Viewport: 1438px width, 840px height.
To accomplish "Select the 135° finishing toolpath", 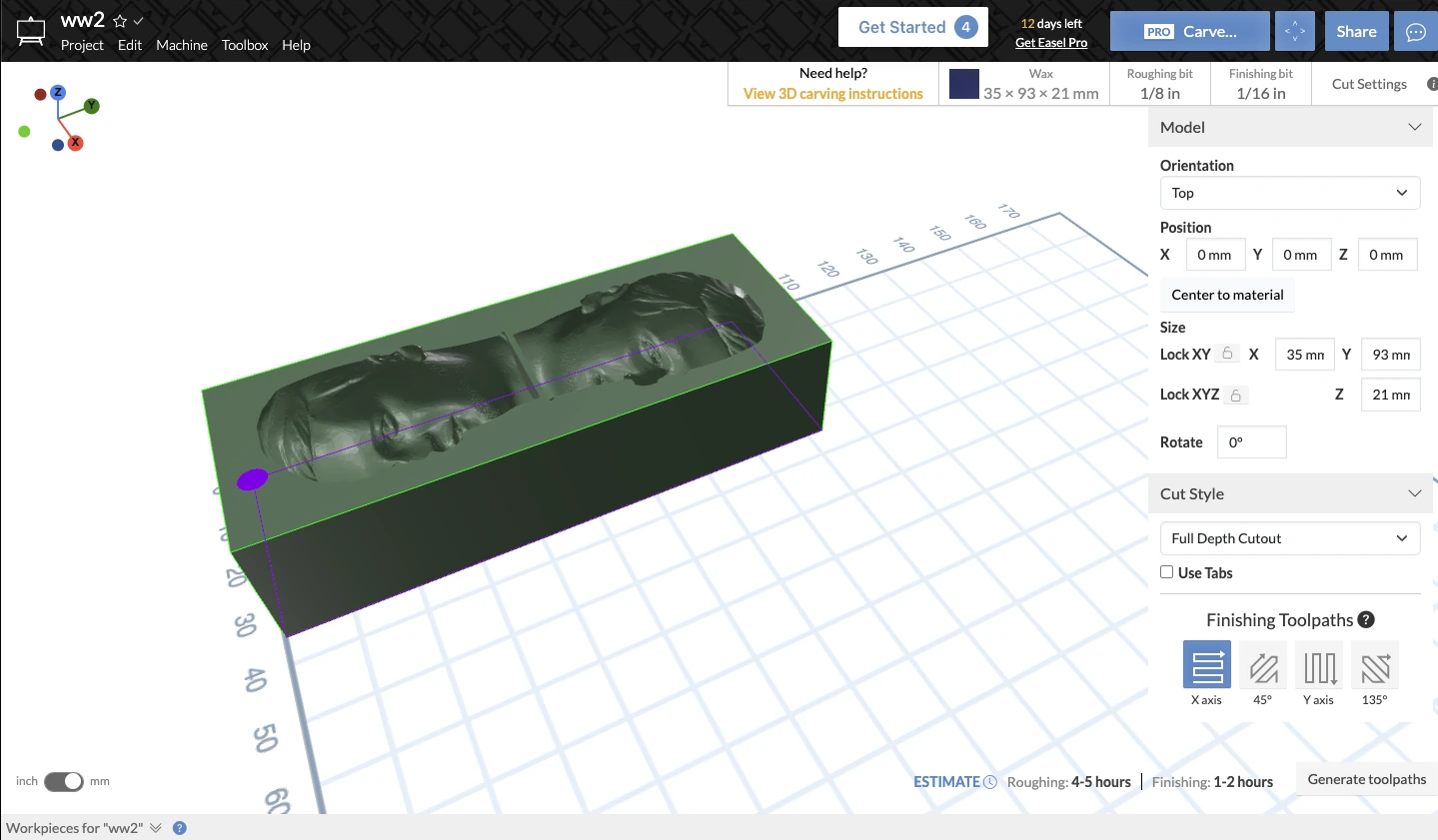I will click(1375, 665).
